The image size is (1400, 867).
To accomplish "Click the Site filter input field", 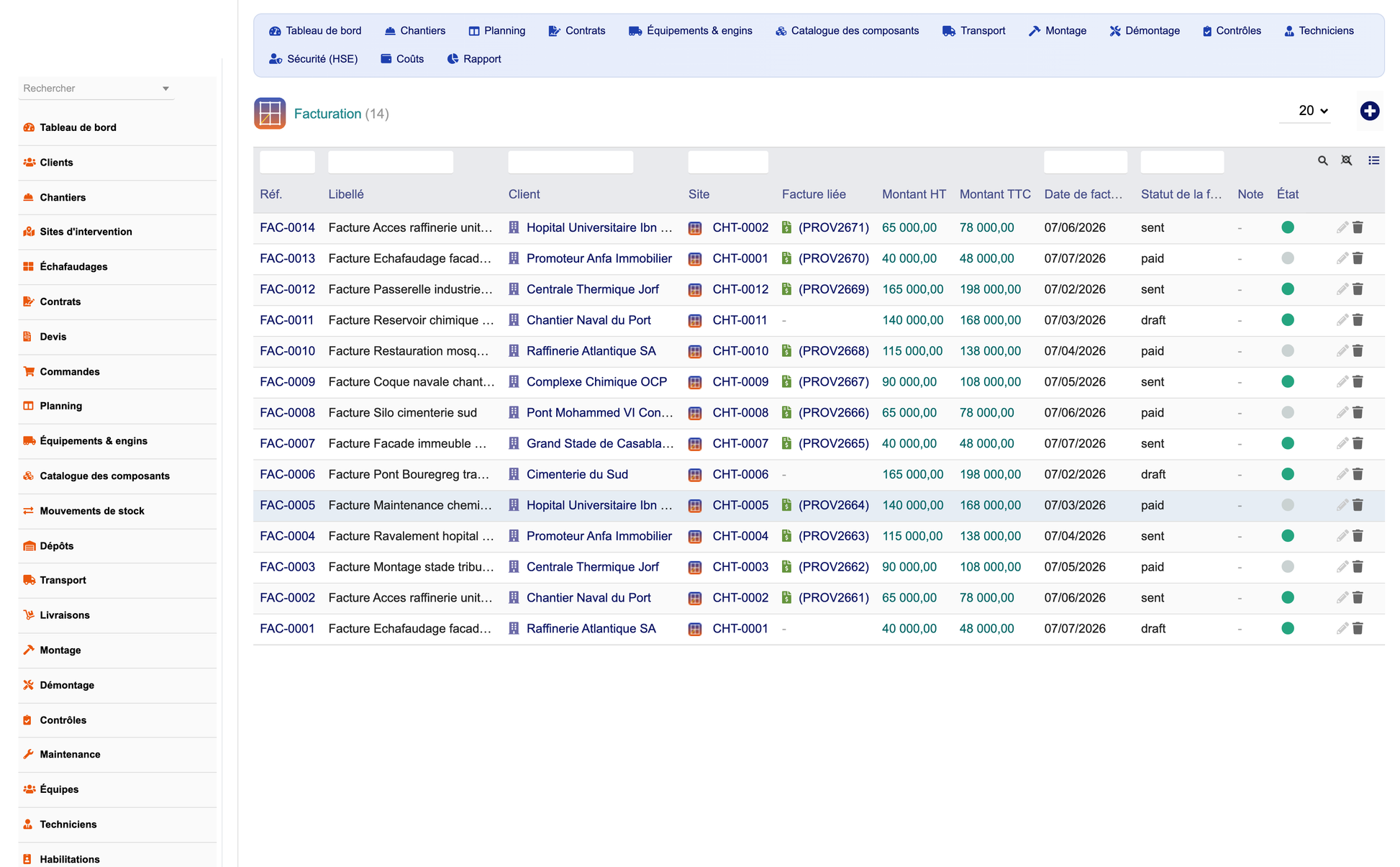I will click(728, 162).
